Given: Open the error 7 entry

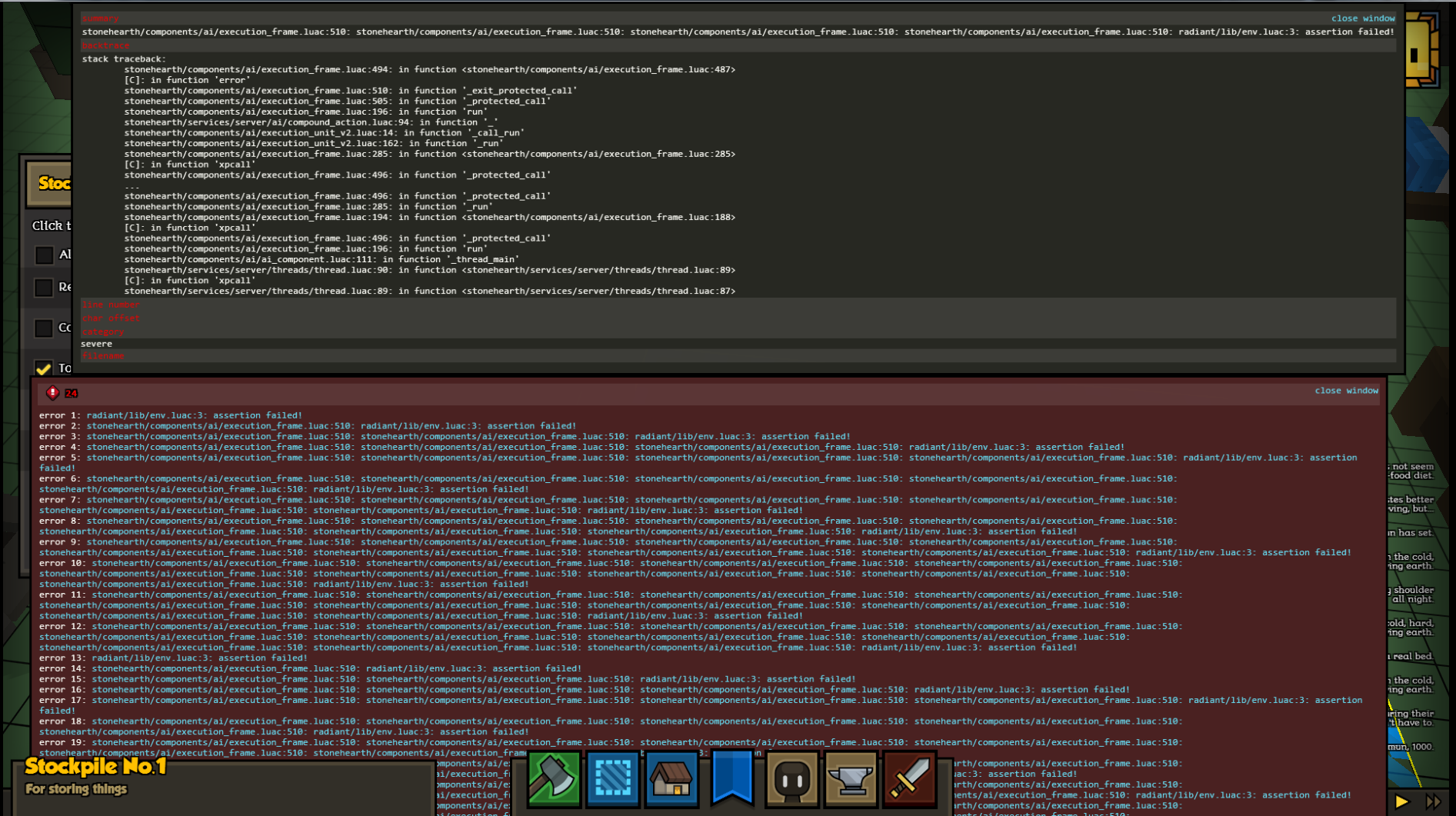Looking at the screenshot, I should tap(608, 505).
